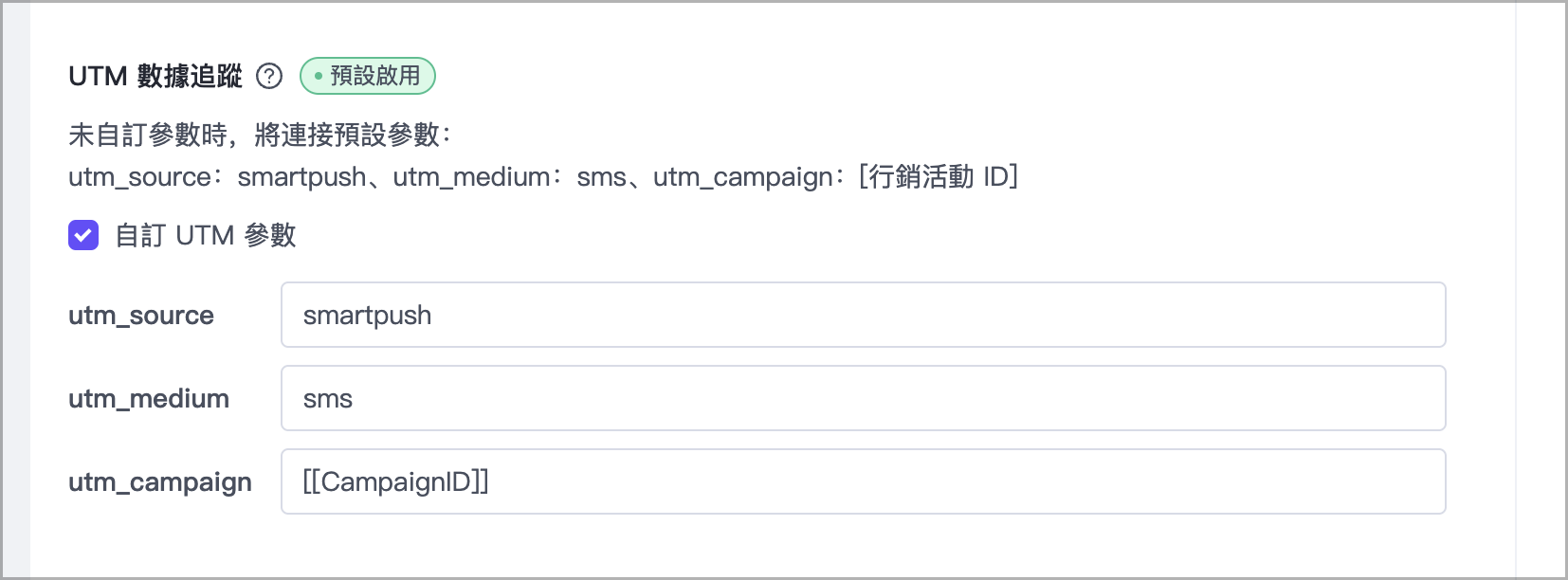Image resolution: width=1568 pixels, height=580 pixels.
Task: Click the green dot in 預設啟用 badge
Action: point(318,77)
